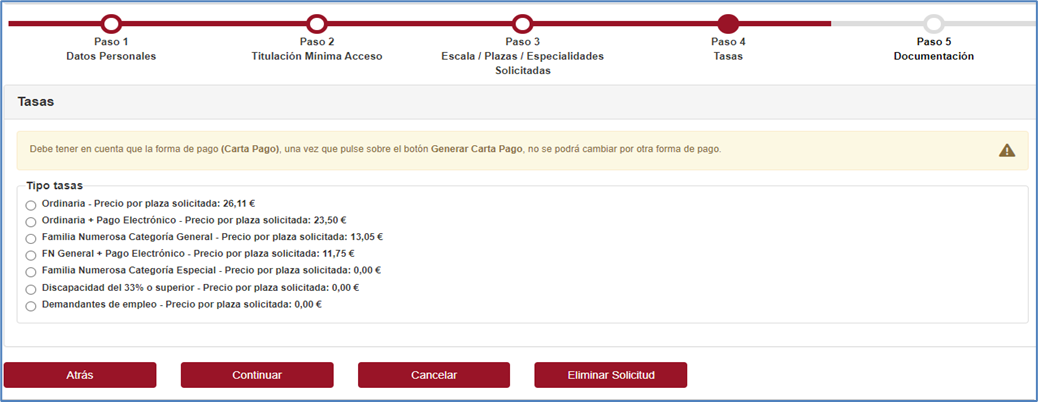The height and width of the screenshot is (402, 1038).
Task: Choose Demandantes de empleo fee type
Action: (31, 306)
